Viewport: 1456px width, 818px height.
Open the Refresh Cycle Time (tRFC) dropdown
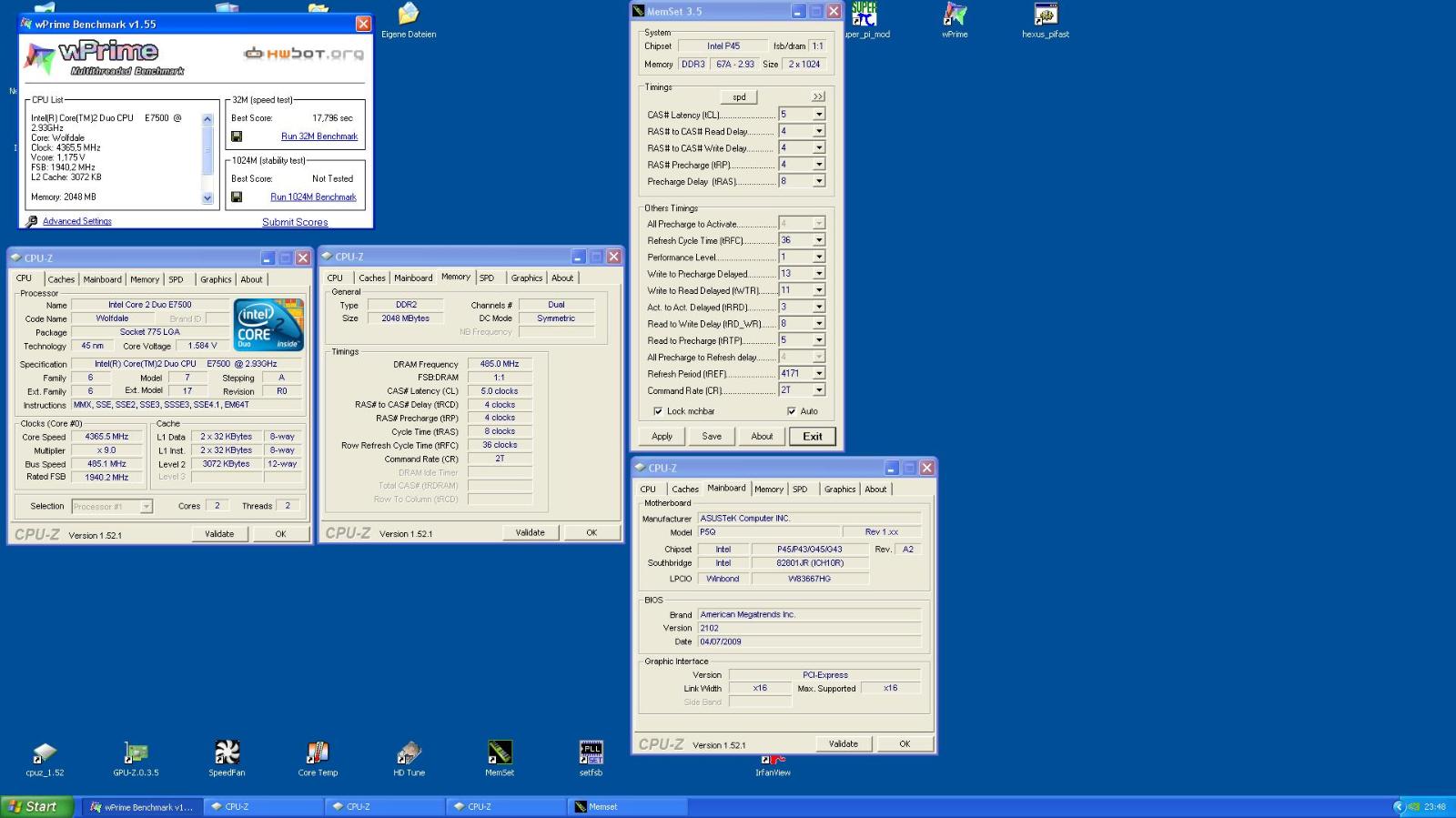click(819, 240)
